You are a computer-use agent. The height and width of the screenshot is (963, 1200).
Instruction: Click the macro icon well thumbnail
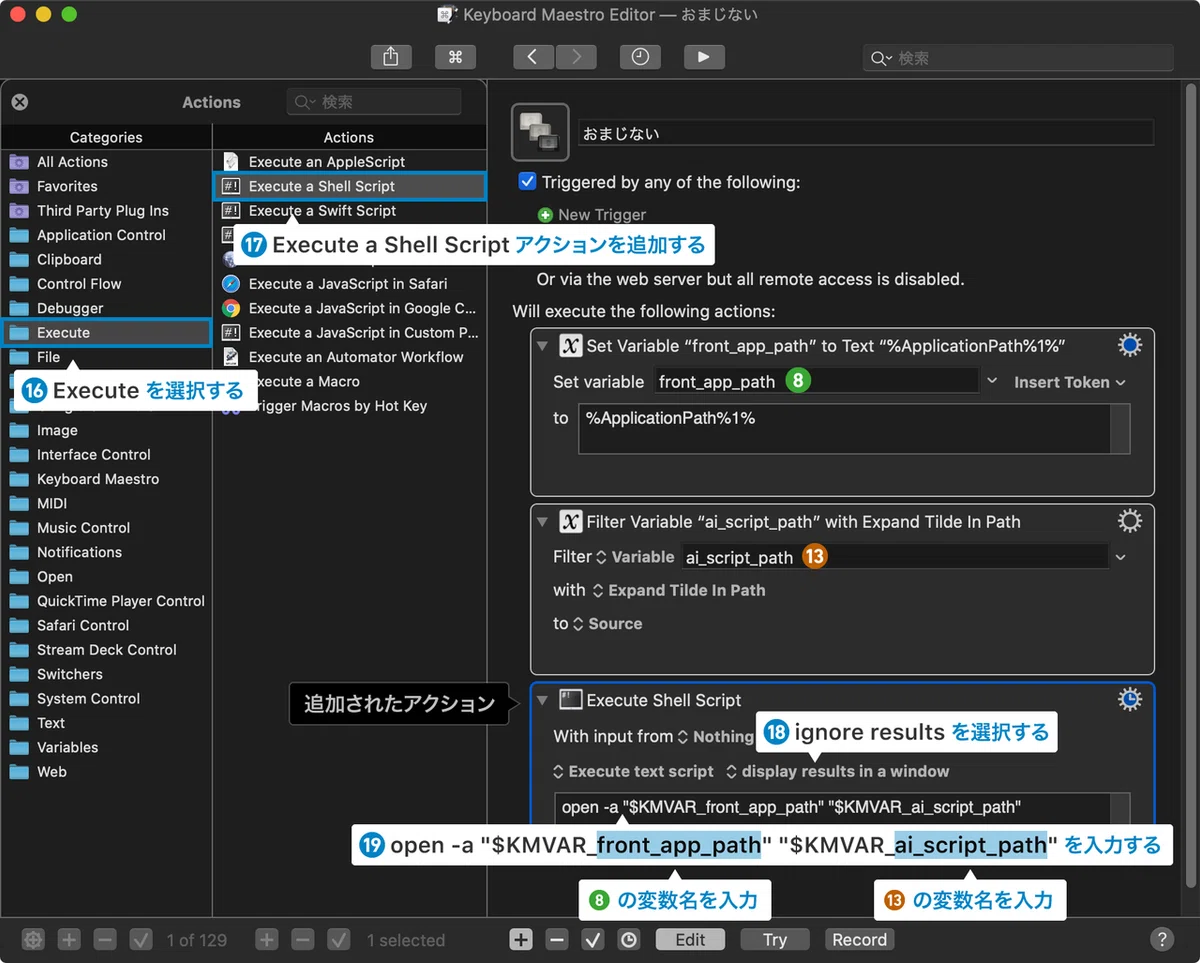tap(540, 132)
